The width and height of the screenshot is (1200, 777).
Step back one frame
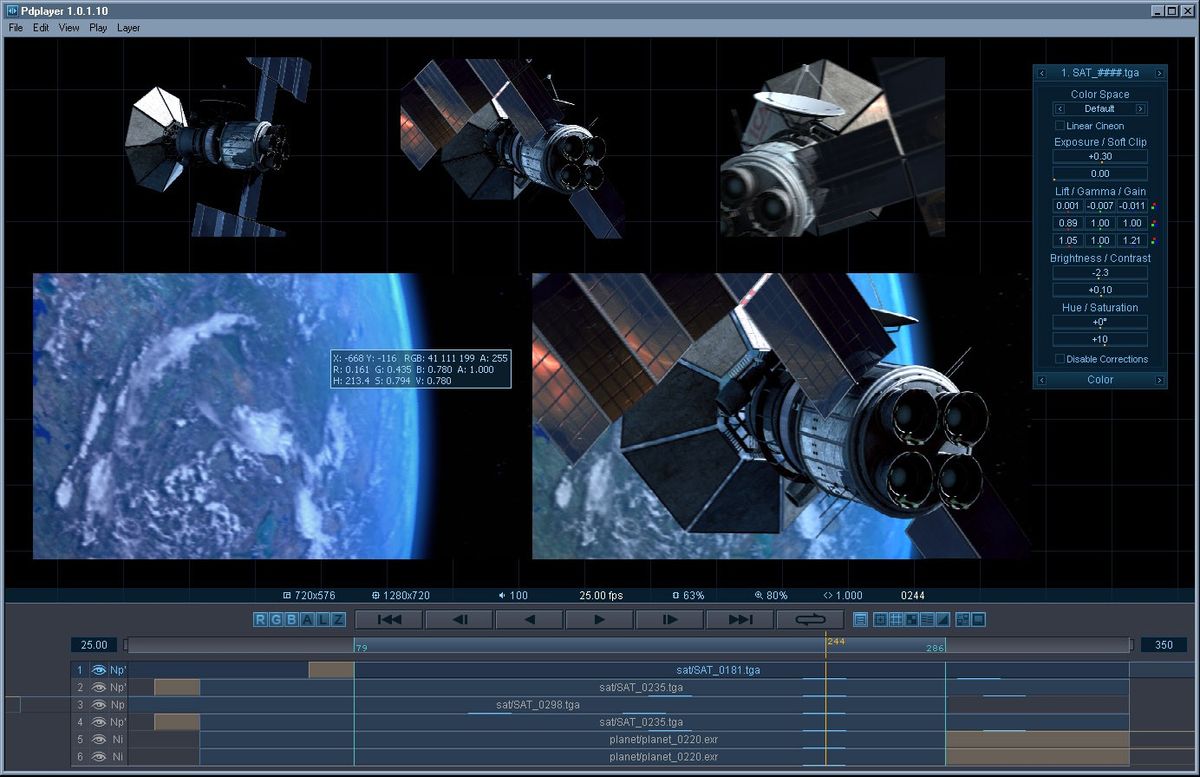(459, 620)
